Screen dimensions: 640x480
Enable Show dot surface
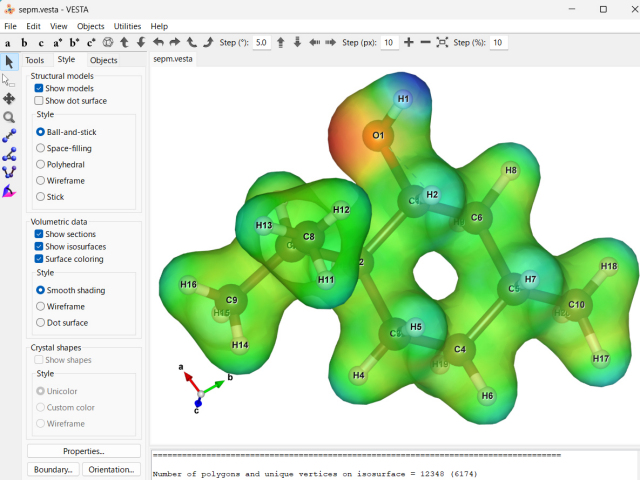[39, 101]
